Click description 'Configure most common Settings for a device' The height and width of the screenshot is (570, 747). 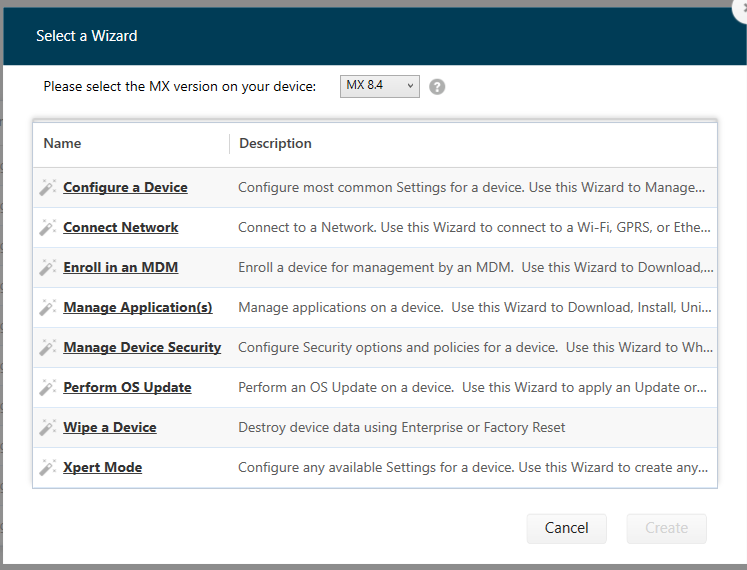pos(471,187)
